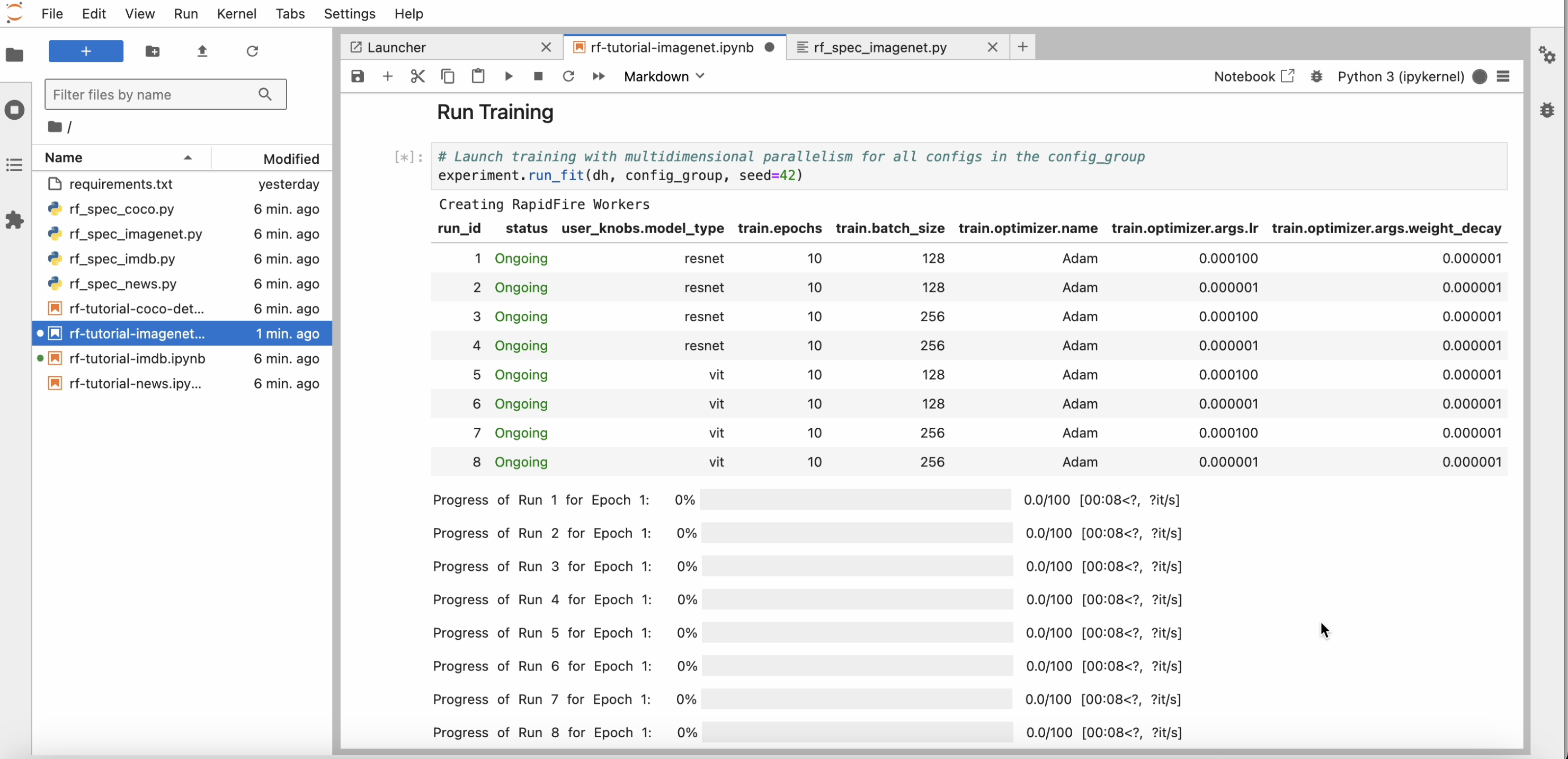Open the View menu
This screenshot has height=759, width=1568.
[140, 13]
